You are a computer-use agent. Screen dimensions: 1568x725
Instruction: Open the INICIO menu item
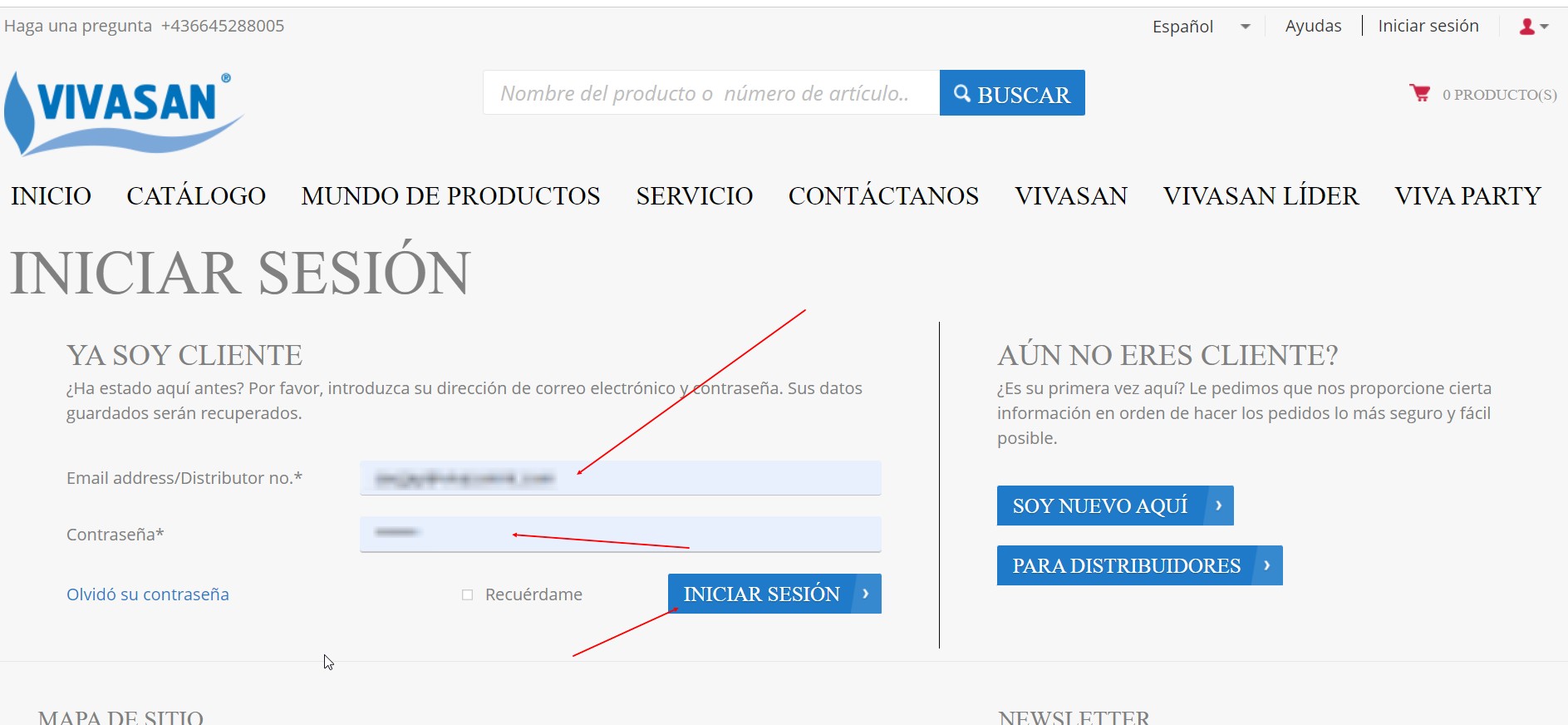tap(51, 195)
